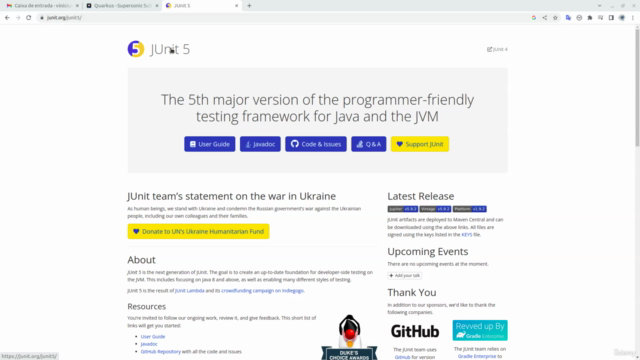Donate to UN's Ukraine Humanitarian Fund

[x=198, y=231]
